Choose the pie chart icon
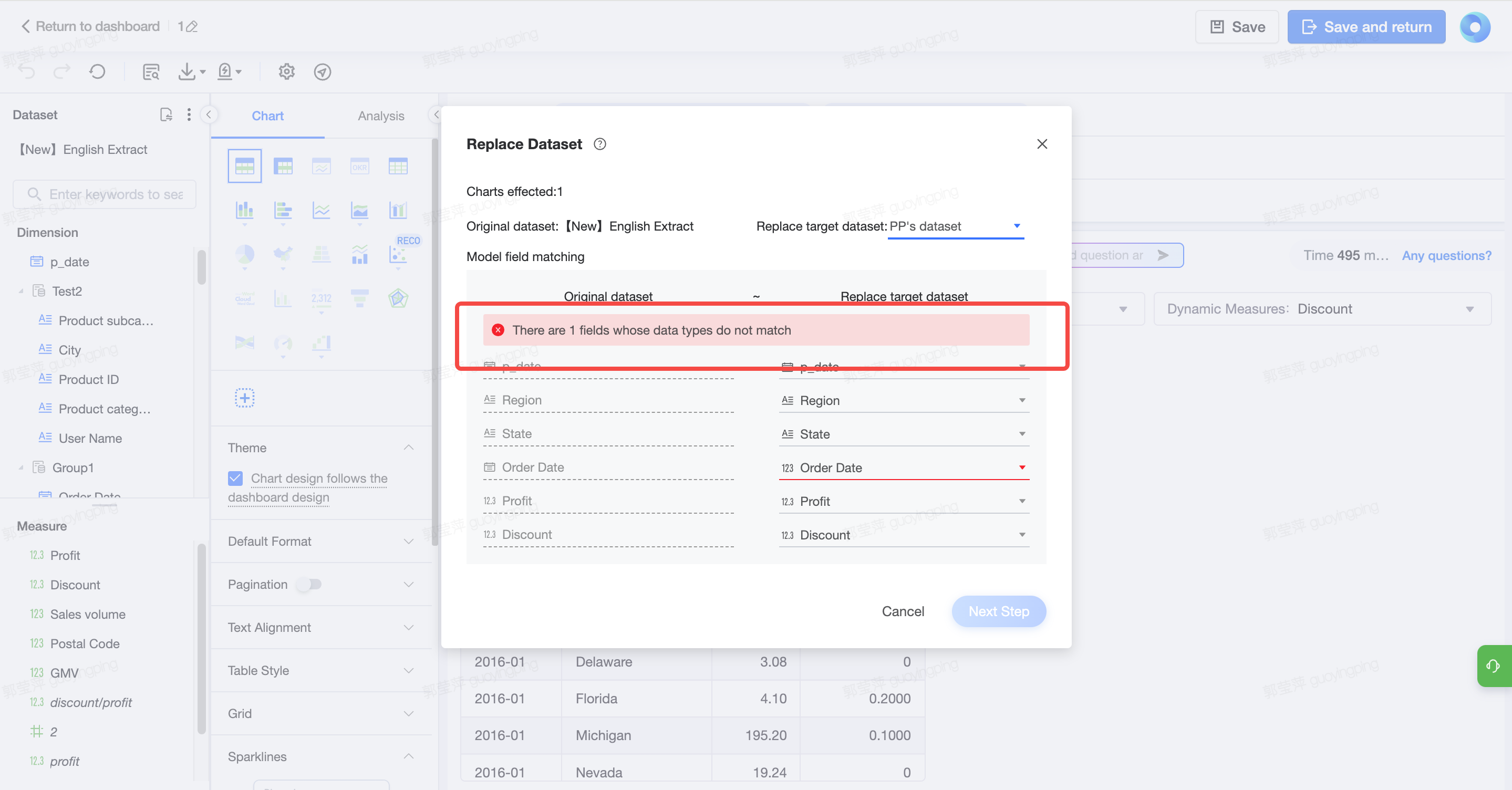Viewport: 1512px width, 790px height. 245,254
